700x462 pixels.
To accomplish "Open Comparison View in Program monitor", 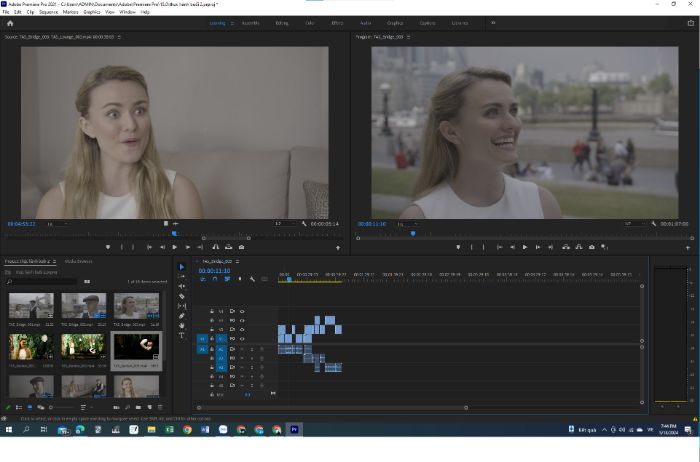I will coord(604,247).
